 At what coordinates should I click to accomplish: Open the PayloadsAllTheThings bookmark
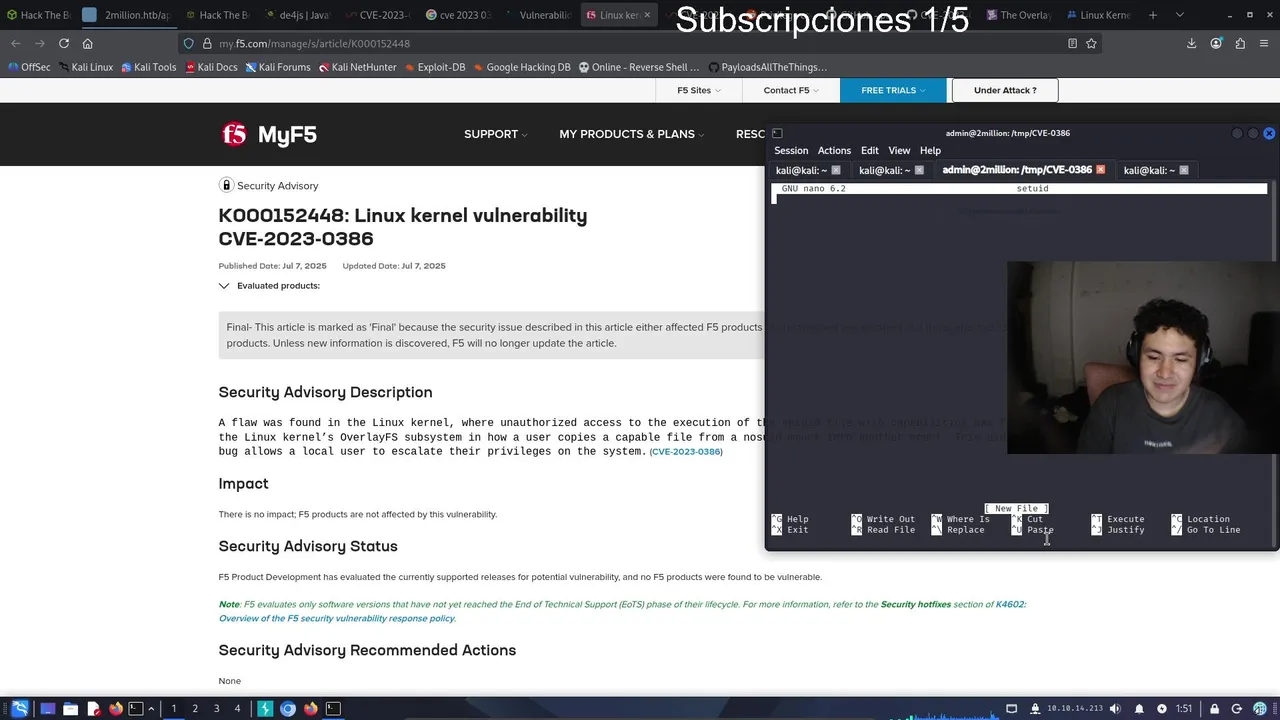click(767, 67)
